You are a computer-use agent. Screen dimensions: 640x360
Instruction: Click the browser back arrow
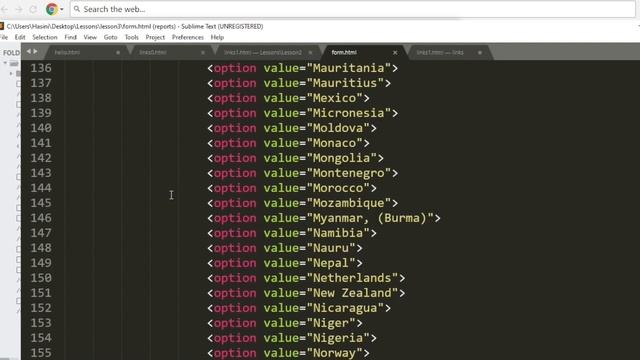pyautogui.click(x=5, y=9)
